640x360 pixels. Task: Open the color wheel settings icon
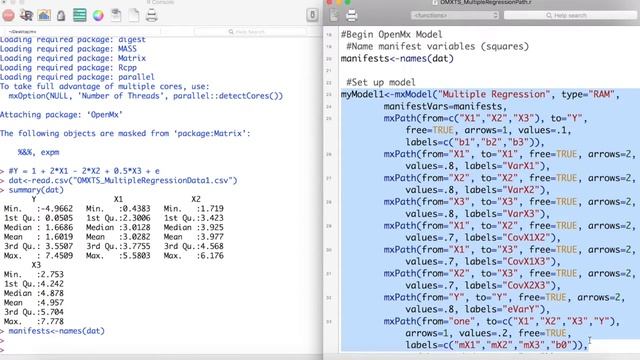[98, 16]
